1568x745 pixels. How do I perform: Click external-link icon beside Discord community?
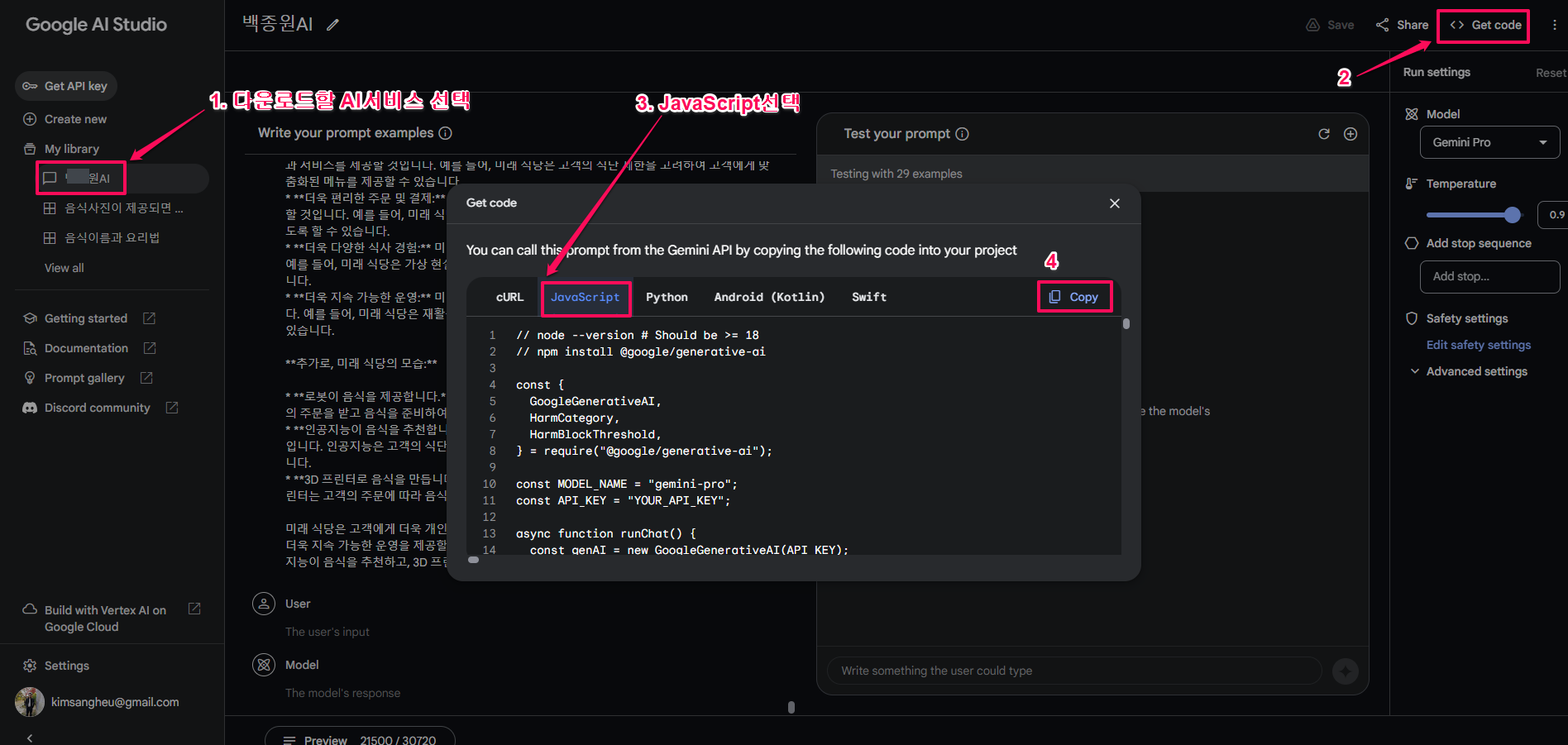[x=172, y=408]
